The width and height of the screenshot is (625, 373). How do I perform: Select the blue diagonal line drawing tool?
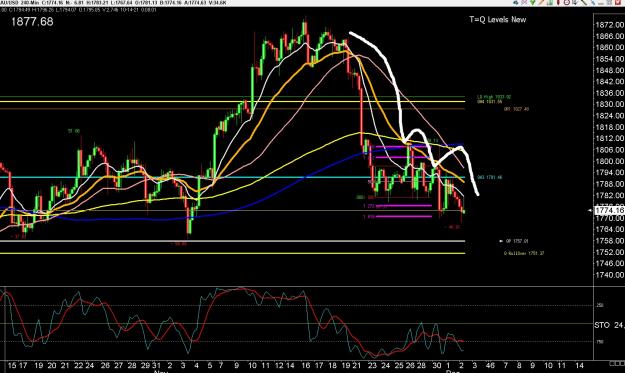[x=593, y=2]
